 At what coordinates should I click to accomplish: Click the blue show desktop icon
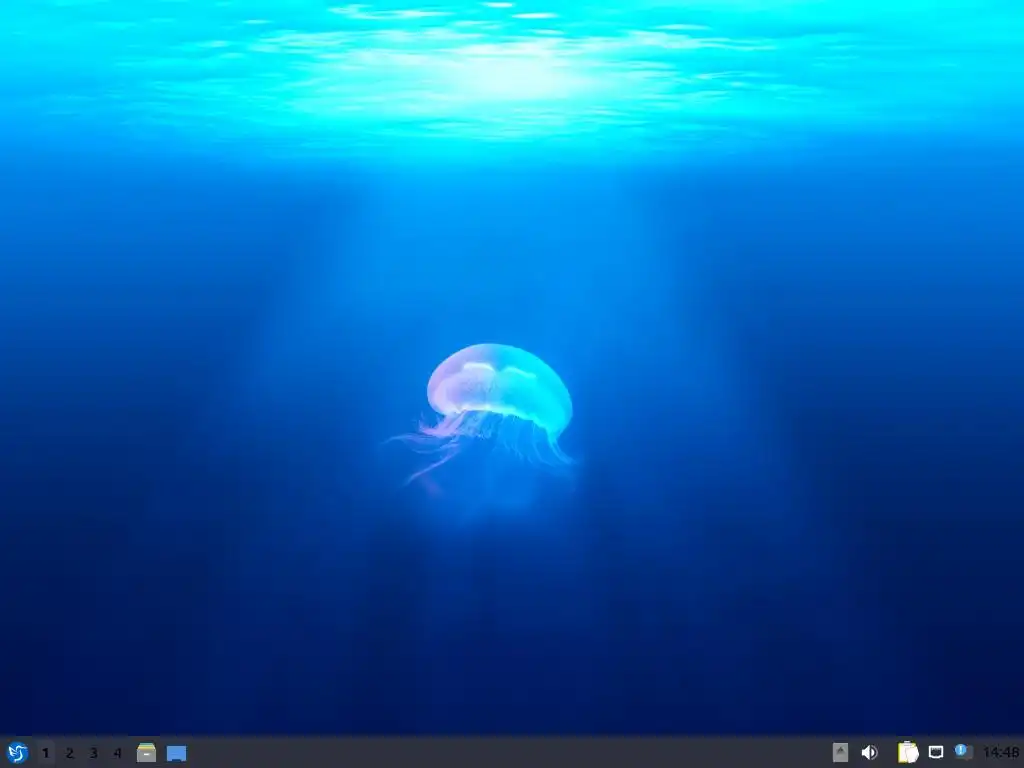coord(176,753)
